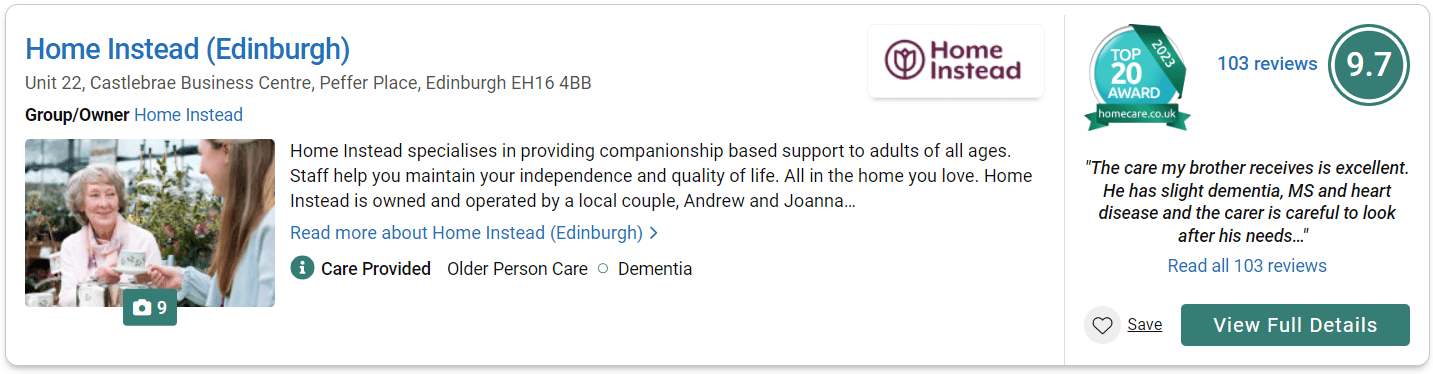Click the Care Provided info icon
The width and height of the screenshot is (1433, 374).
click(x=302, y=268)
